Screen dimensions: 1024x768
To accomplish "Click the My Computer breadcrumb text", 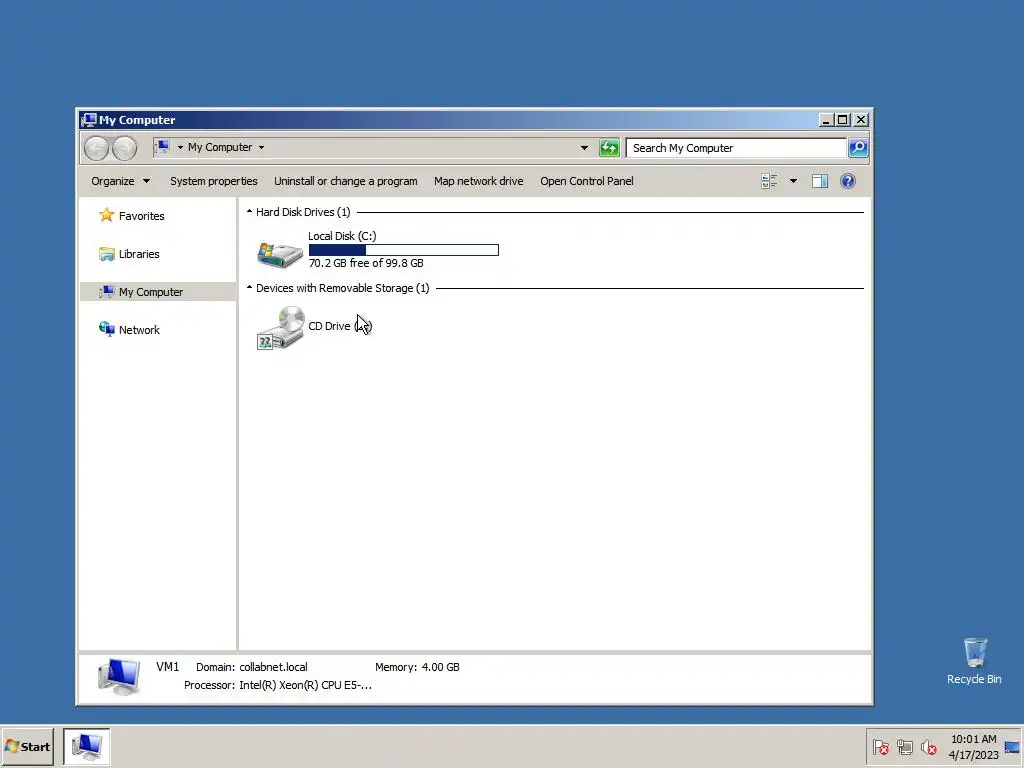I will [220, 147].
